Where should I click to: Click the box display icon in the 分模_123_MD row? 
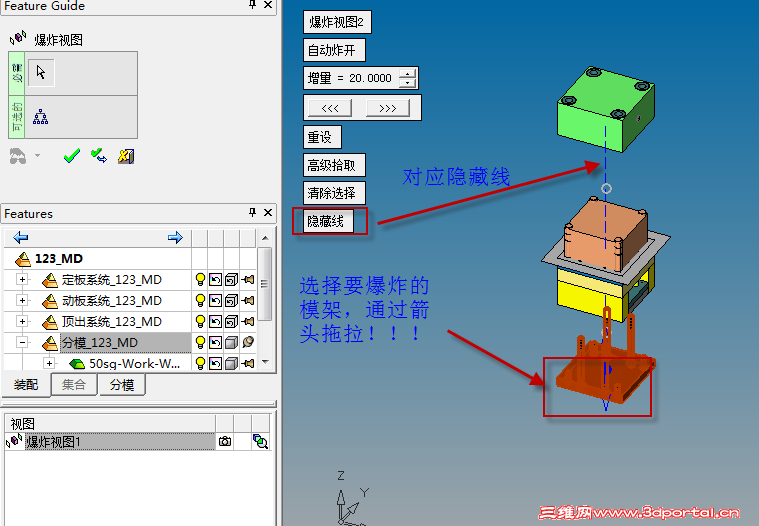pos(231,343)
